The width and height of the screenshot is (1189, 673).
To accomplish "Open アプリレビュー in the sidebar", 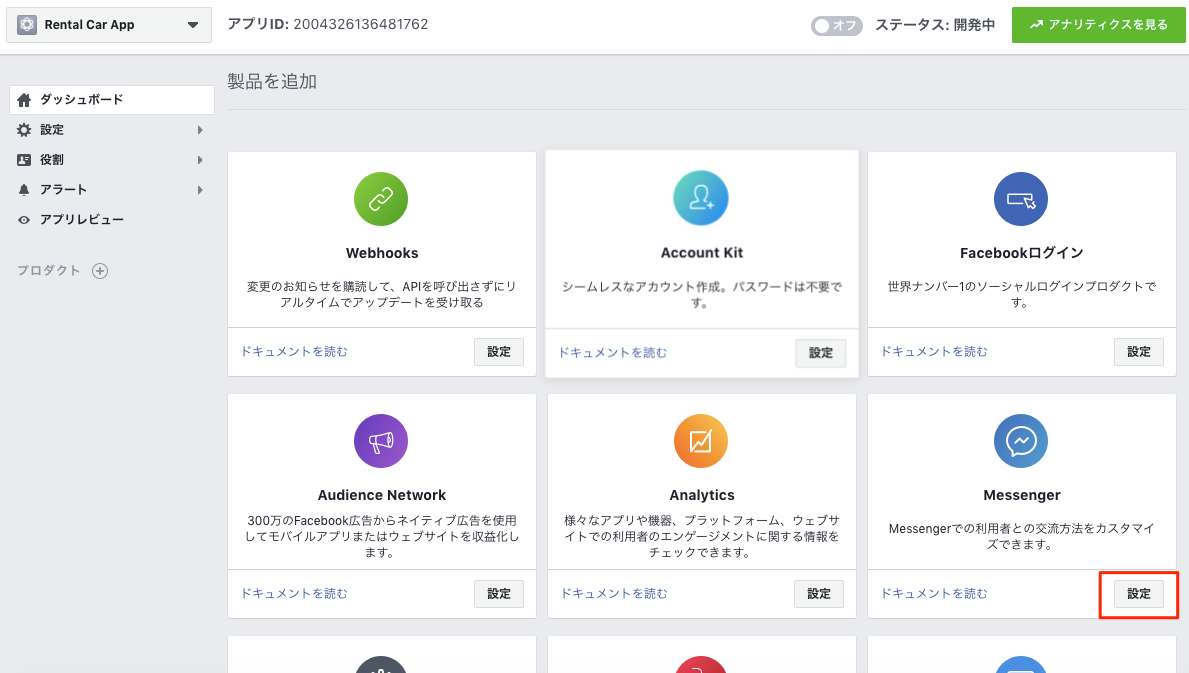I will click(111, 220).
